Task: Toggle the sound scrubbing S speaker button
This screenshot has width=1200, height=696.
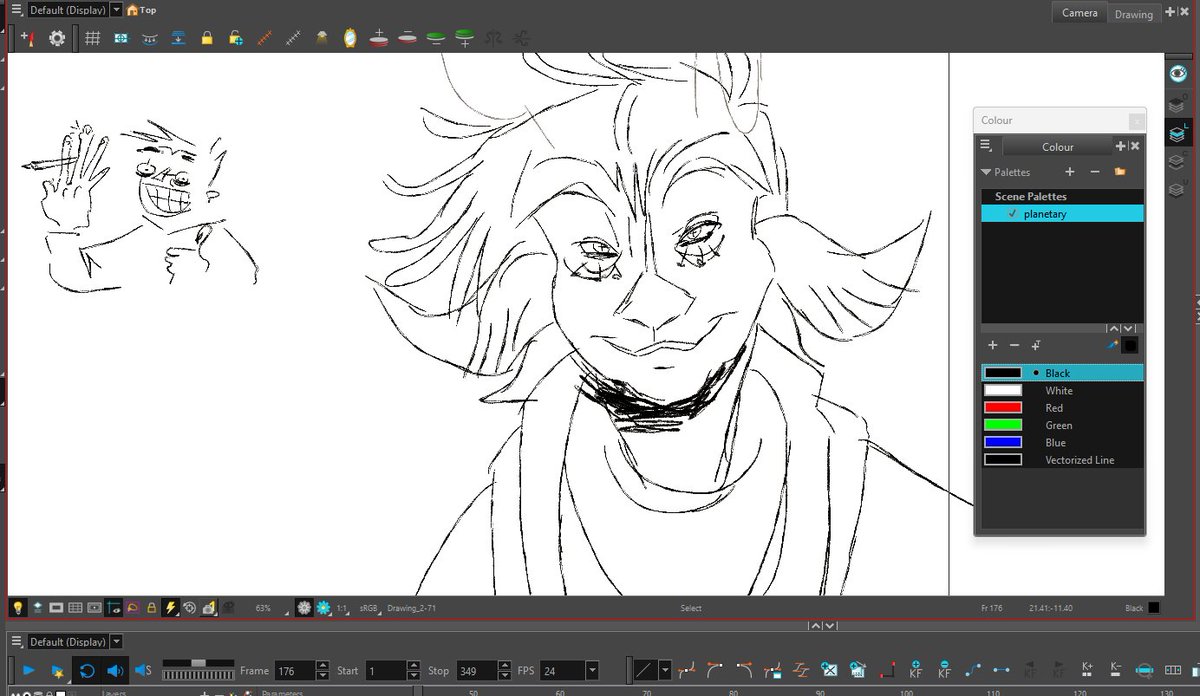Action: (143, 670)
